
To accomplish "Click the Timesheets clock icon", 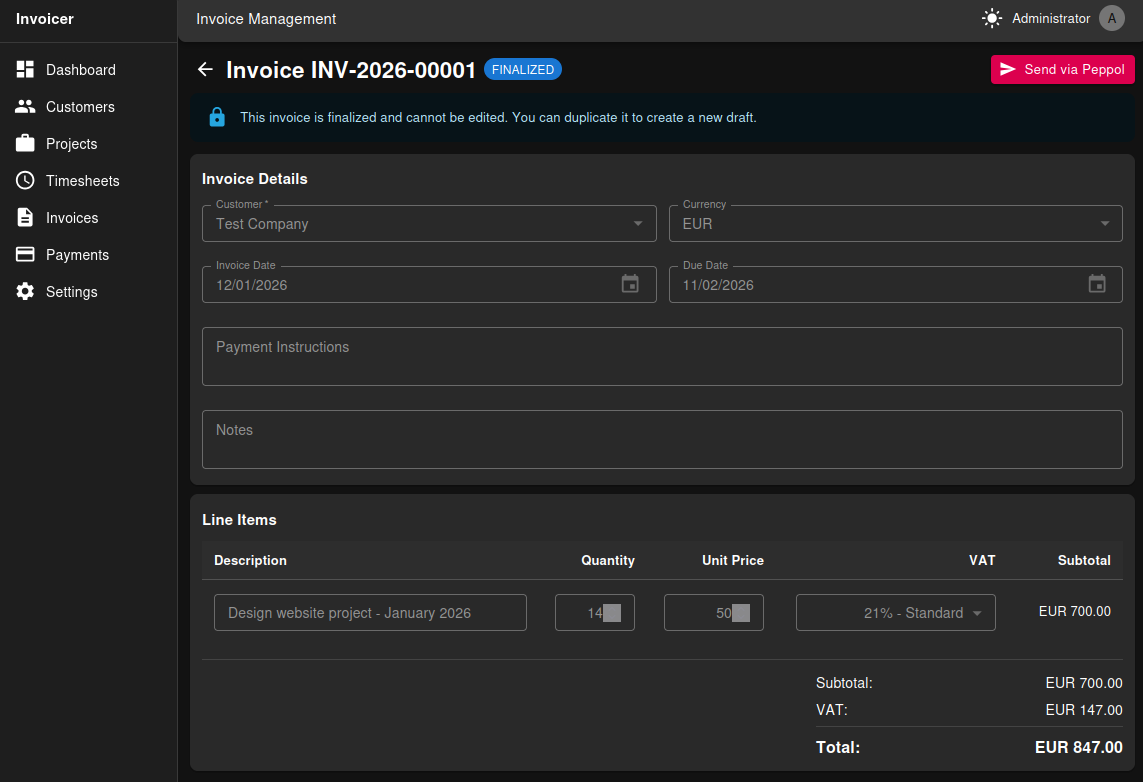I will click(25, 180).
